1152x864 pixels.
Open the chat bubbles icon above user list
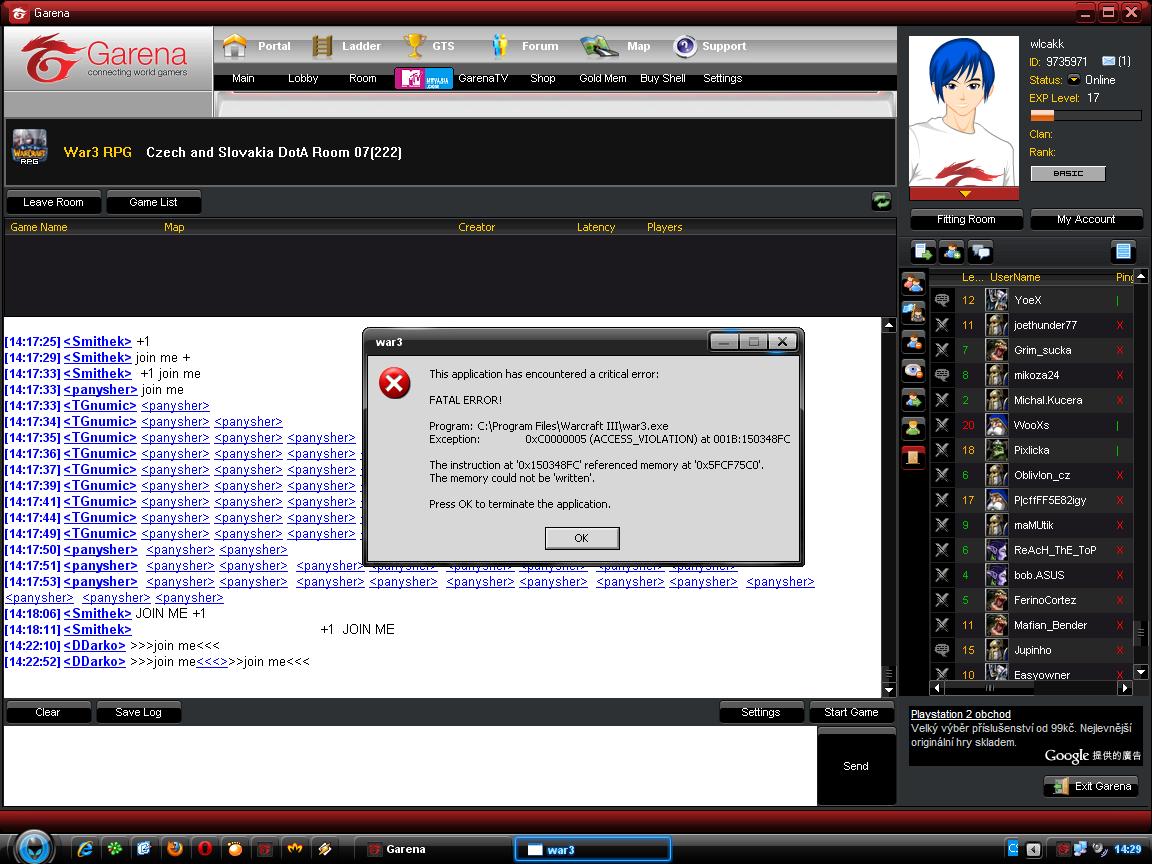(981, 252)
